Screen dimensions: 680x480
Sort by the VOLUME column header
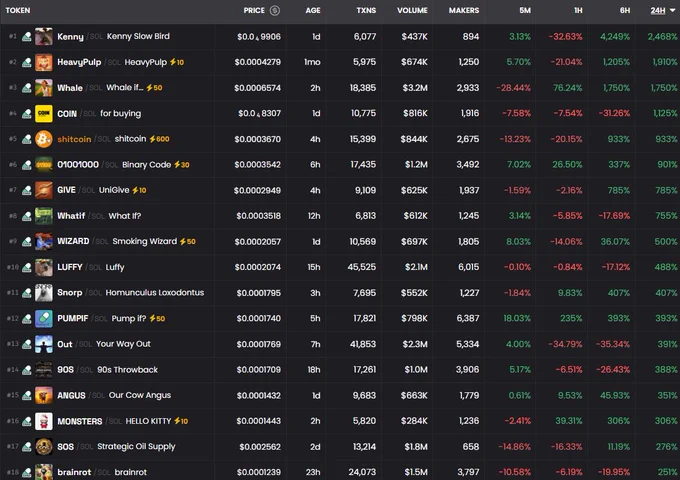(412, 10)
